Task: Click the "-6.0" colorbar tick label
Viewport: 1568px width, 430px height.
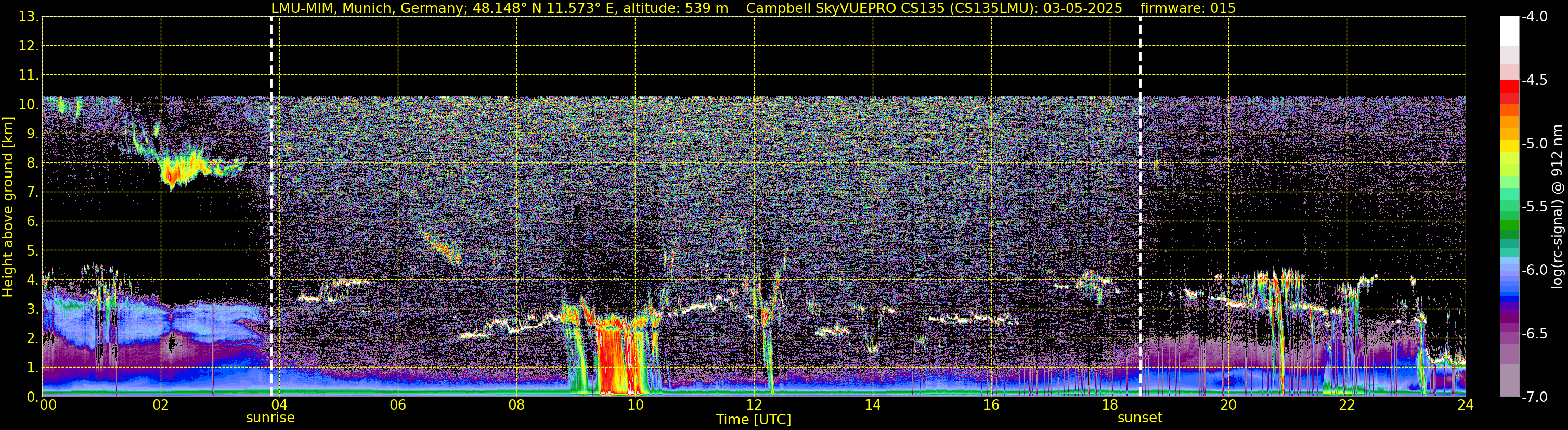Action: 1534,270
